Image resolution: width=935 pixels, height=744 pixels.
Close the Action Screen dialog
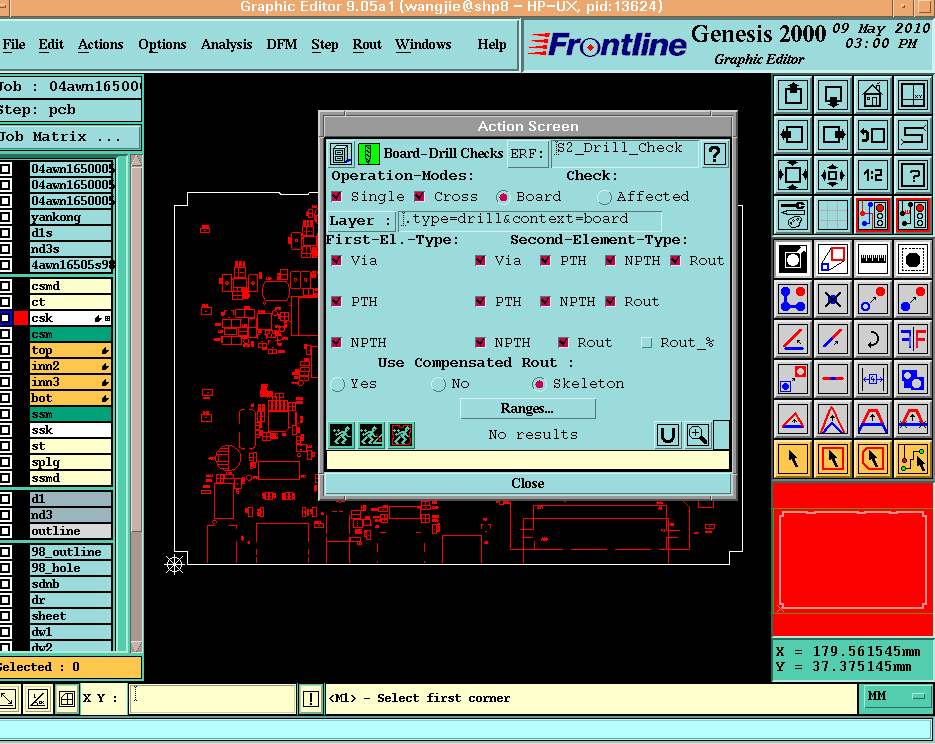click(527, 483)
